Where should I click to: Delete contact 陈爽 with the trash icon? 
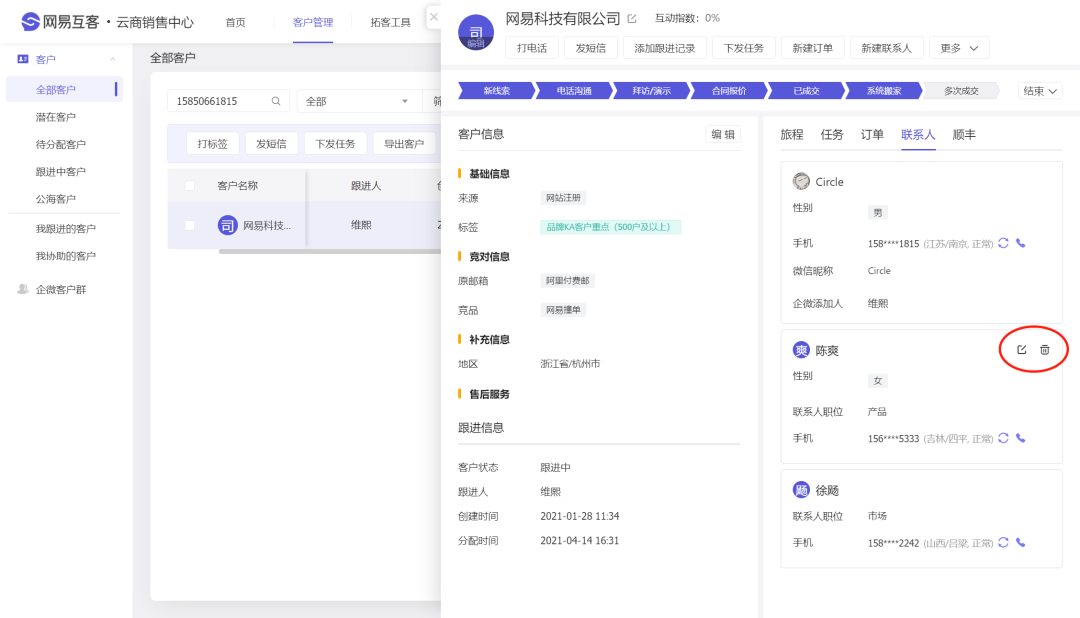point(1045,350)
